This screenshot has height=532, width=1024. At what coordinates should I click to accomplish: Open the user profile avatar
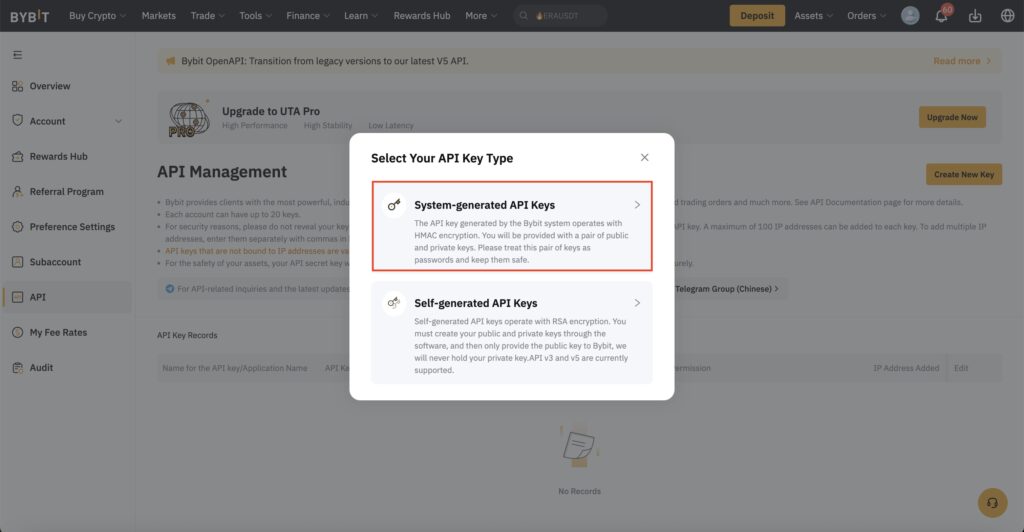[910, 16]
